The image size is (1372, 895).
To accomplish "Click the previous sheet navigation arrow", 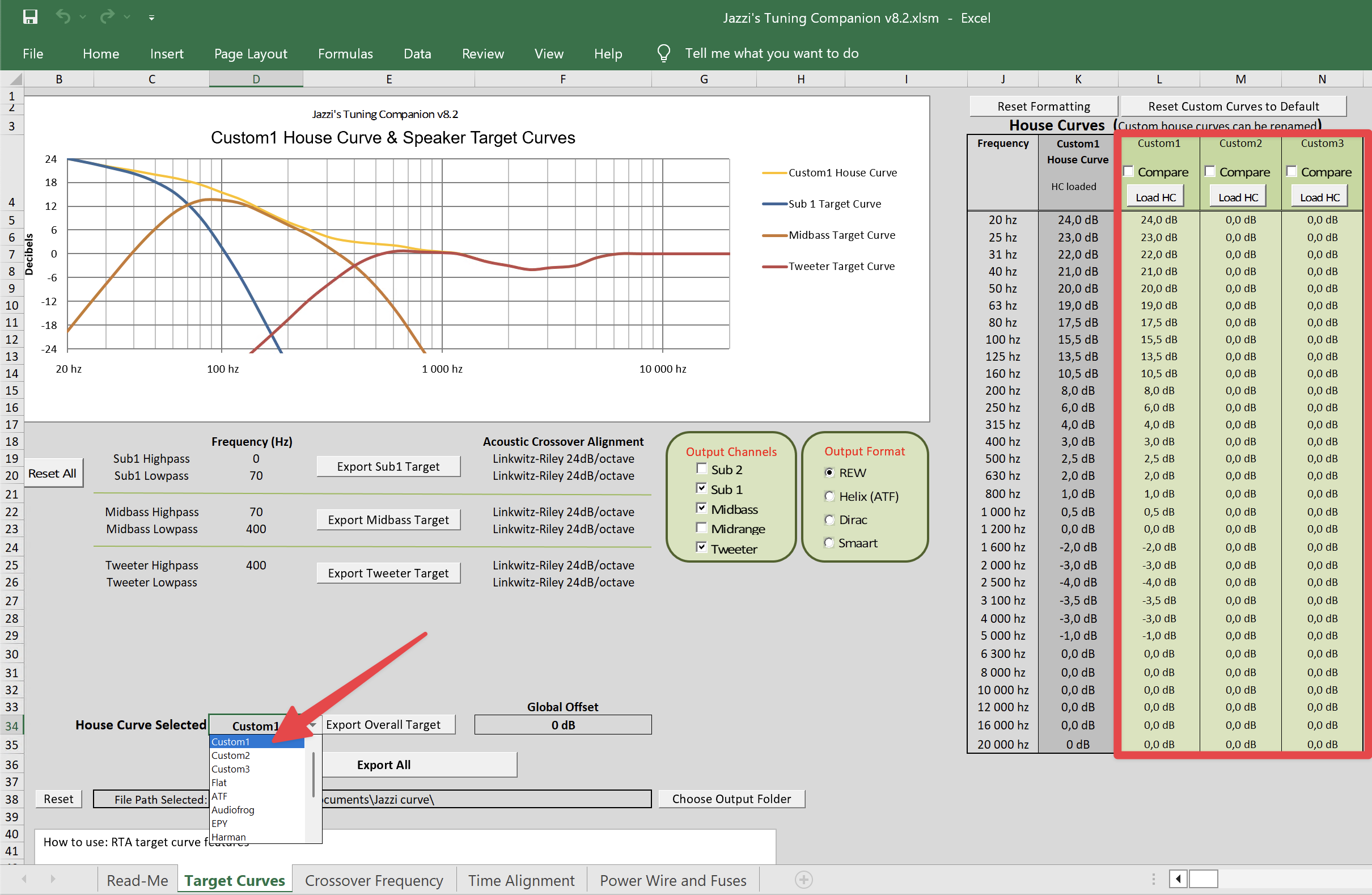I will [x=24, y=879].
